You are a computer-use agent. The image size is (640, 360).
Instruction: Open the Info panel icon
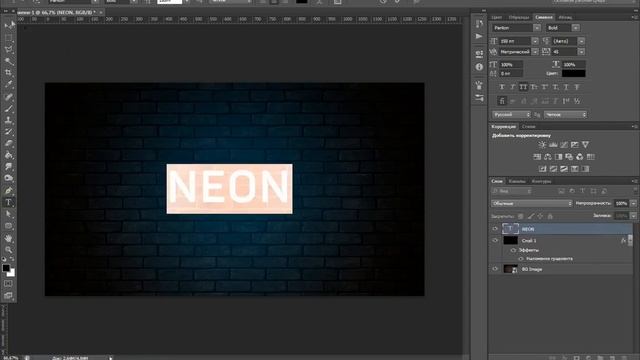pos(479,67)
